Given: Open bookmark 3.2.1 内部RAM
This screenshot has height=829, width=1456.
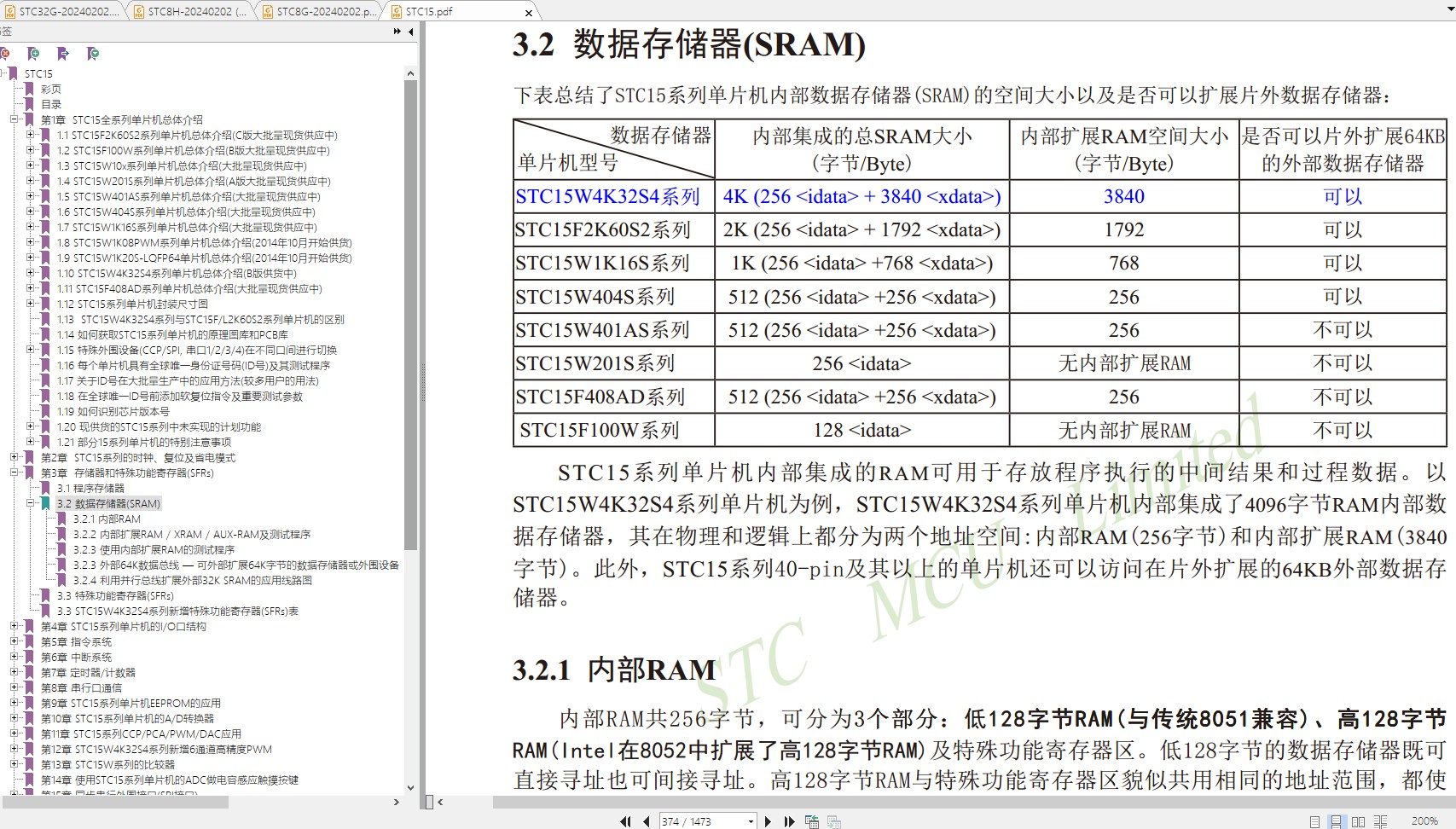Looking at the screenshot, I should click(x=107, y=519).
